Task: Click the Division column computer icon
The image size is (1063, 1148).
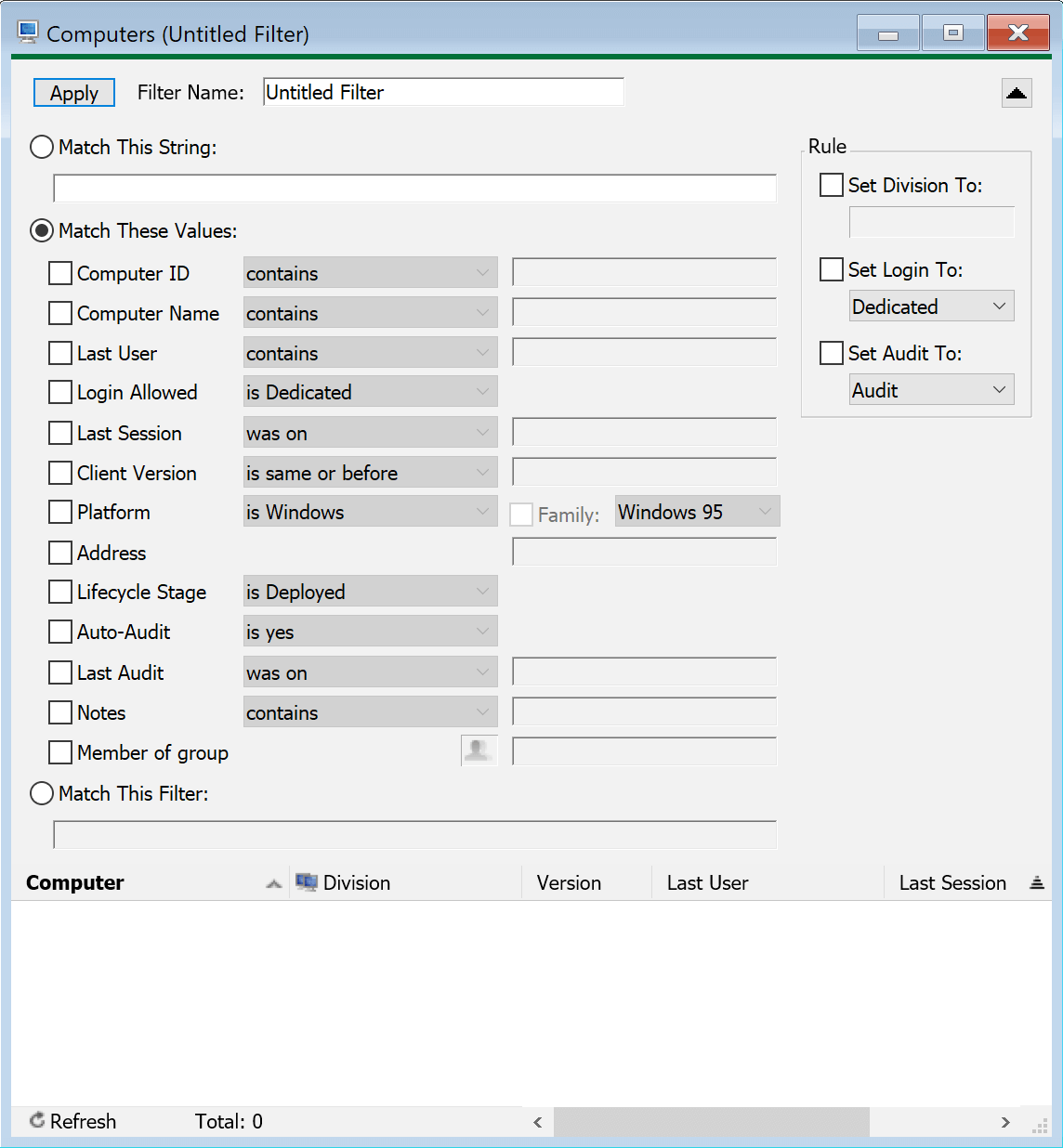Action: pyautogui.click(x=306, y=882)
